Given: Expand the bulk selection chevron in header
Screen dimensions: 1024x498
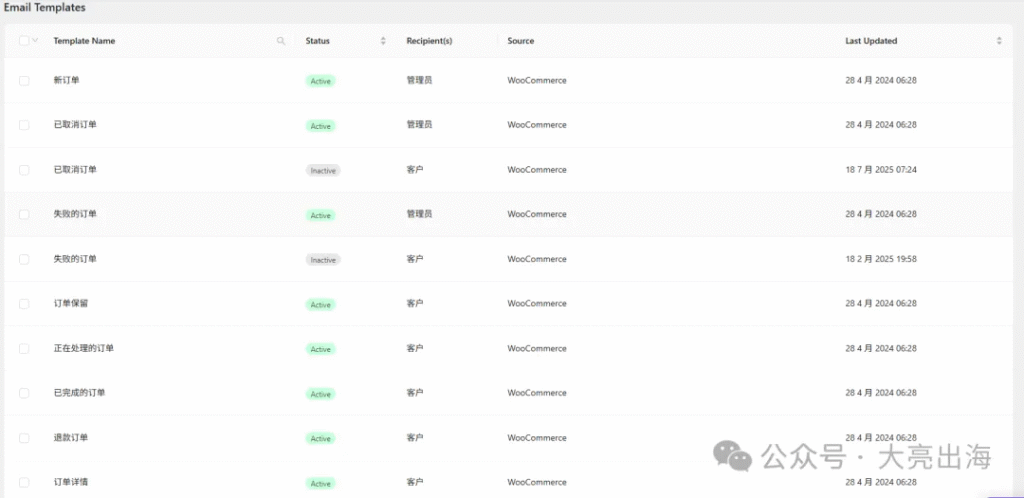Looking at the screenshot, I should click(35, 40).
